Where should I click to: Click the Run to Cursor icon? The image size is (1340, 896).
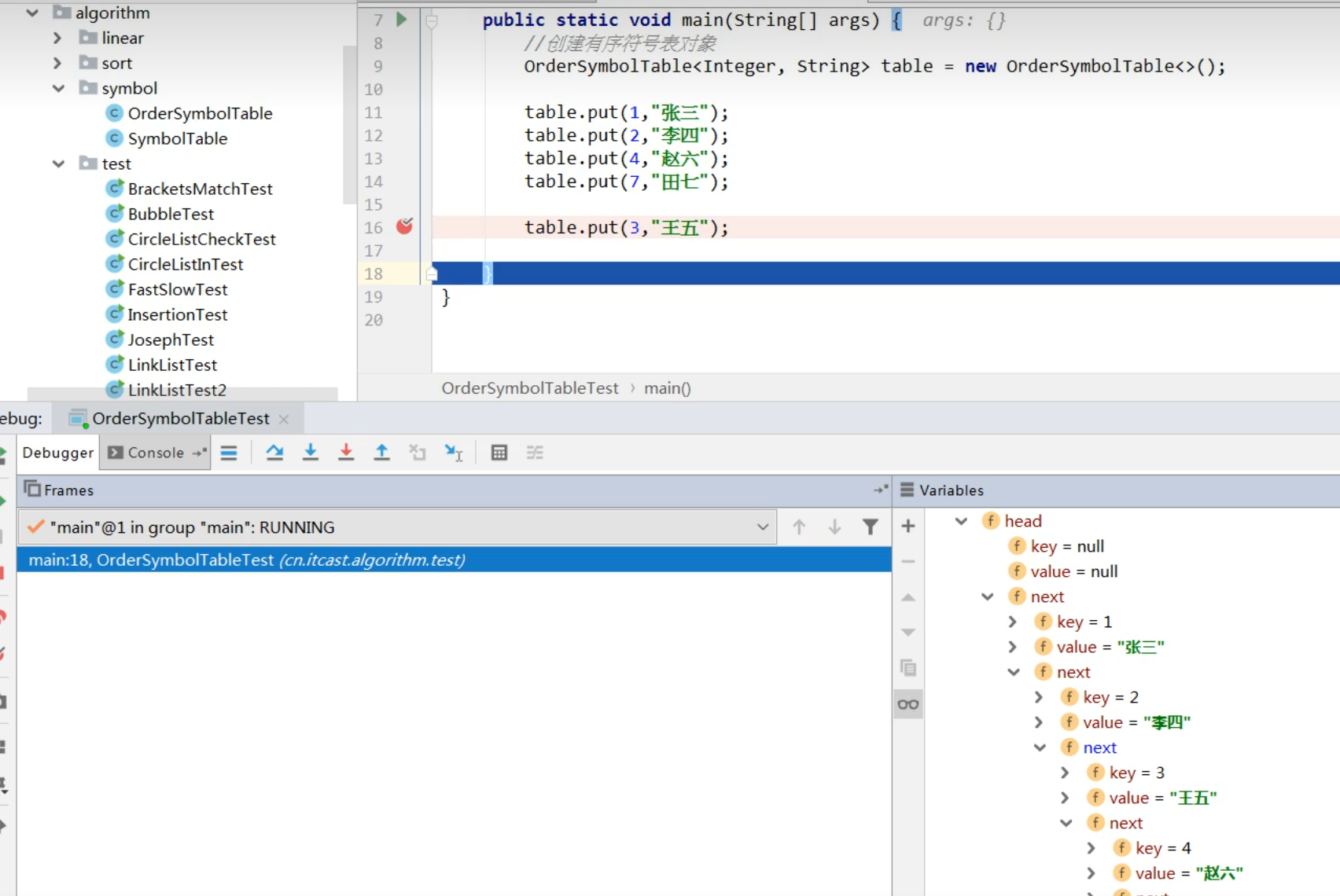click(x=454, y=452)
